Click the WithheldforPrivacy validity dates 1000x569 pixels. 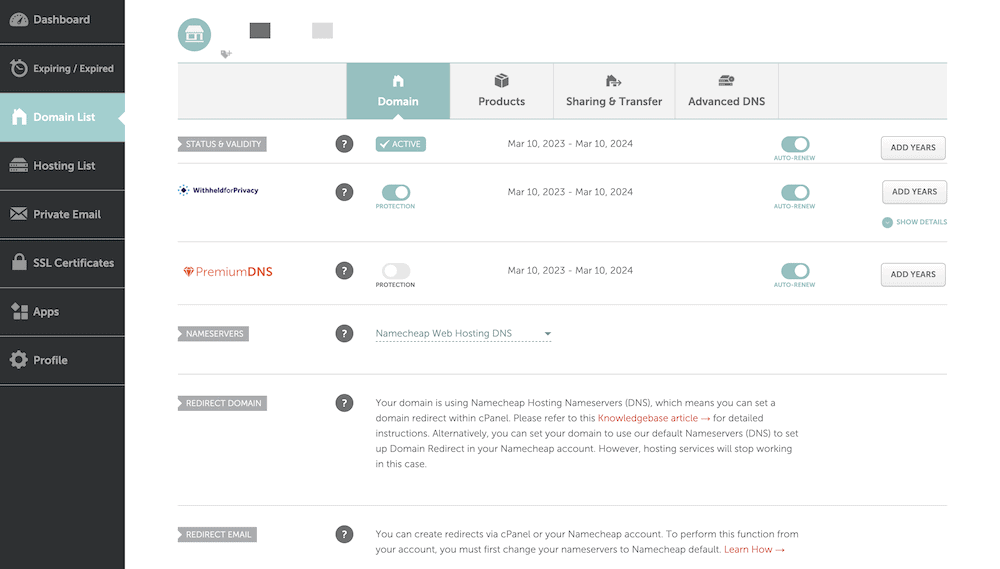coord(570,192)
